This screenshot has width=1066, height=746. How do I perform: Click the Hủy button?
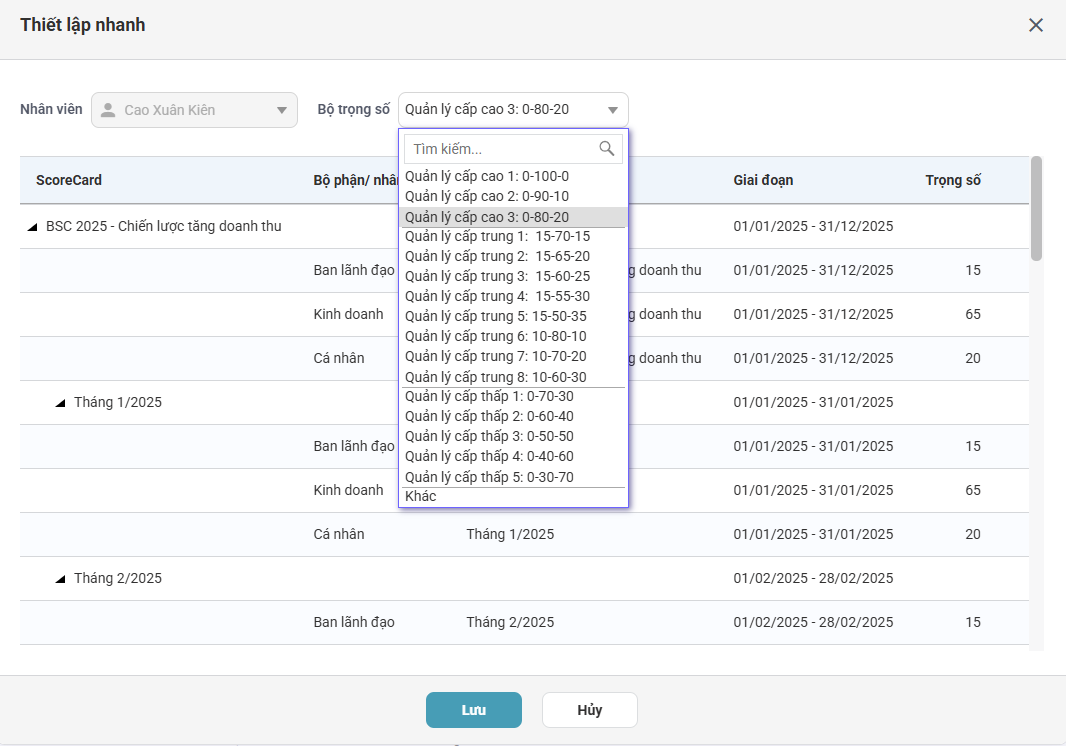tap(589, 710)
